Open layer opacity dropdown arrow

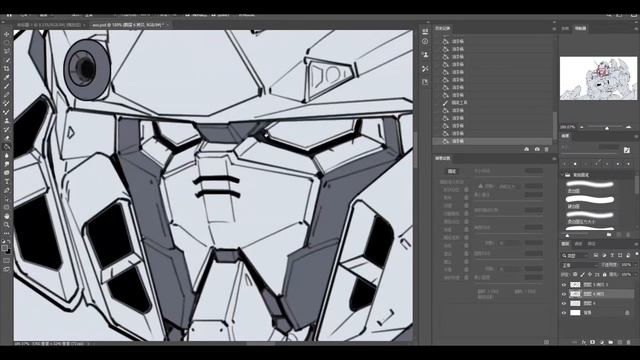[x=636, y=265]
